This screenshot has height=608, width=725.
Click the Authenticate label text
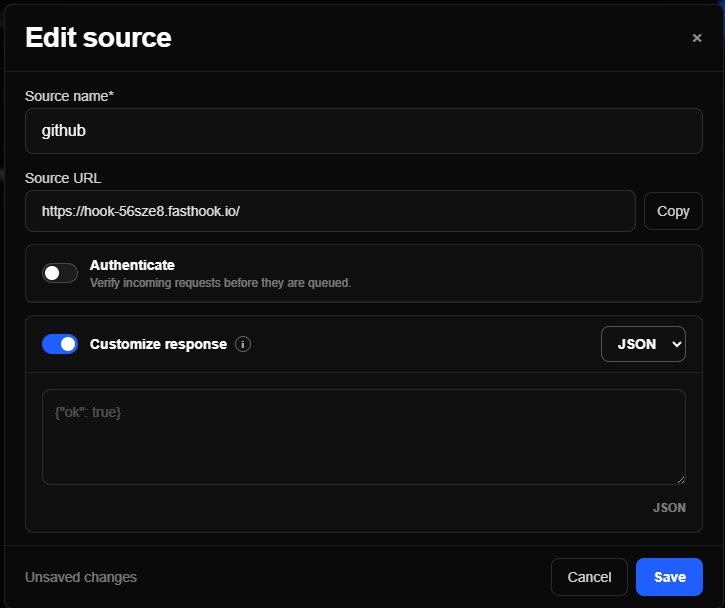(132, 265)
